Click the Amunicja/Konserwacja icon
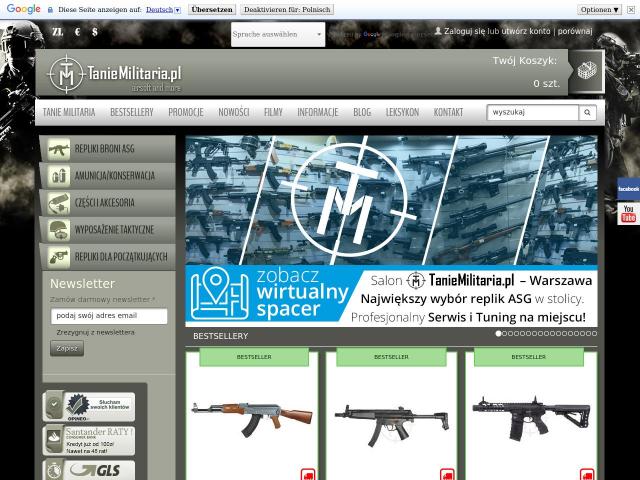Image resolution: width=640 pixels, height=480 pixels. [x=59, y=176]
